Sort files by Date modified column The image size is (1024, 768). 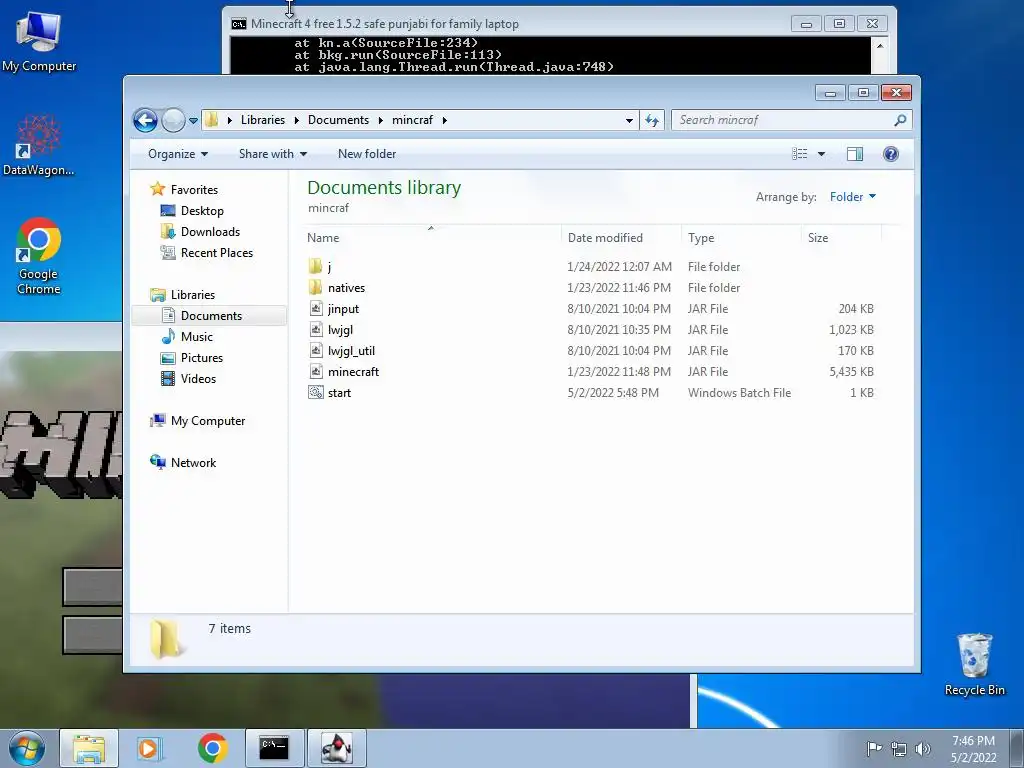620,238
